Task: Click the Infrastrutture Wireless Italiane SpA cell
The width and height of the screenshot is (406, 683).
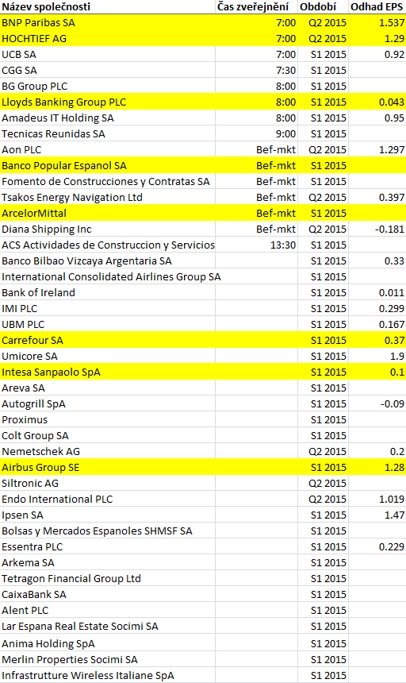Action: (108, 676)
